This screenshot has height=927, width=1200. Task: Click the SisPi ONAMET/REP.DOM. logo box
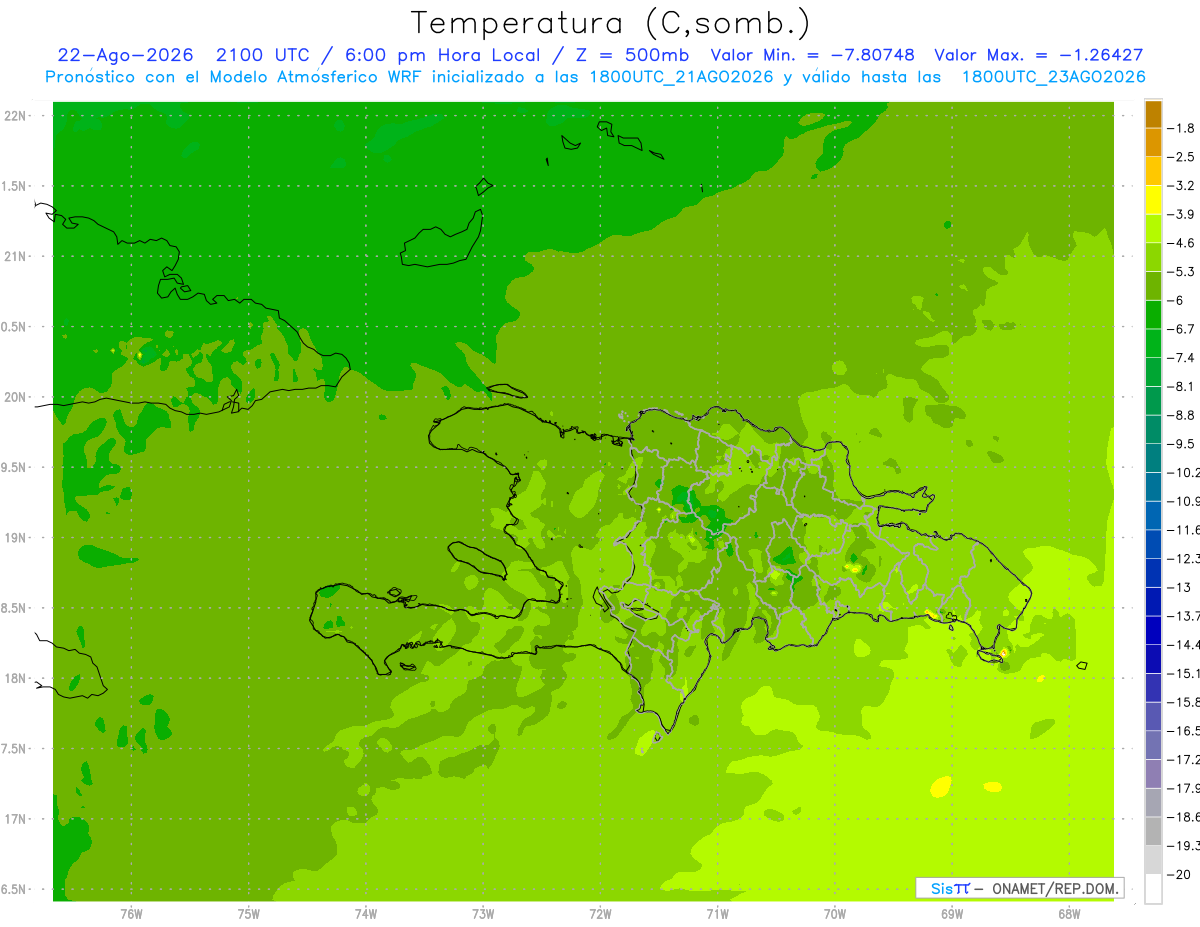(1019, 888)
